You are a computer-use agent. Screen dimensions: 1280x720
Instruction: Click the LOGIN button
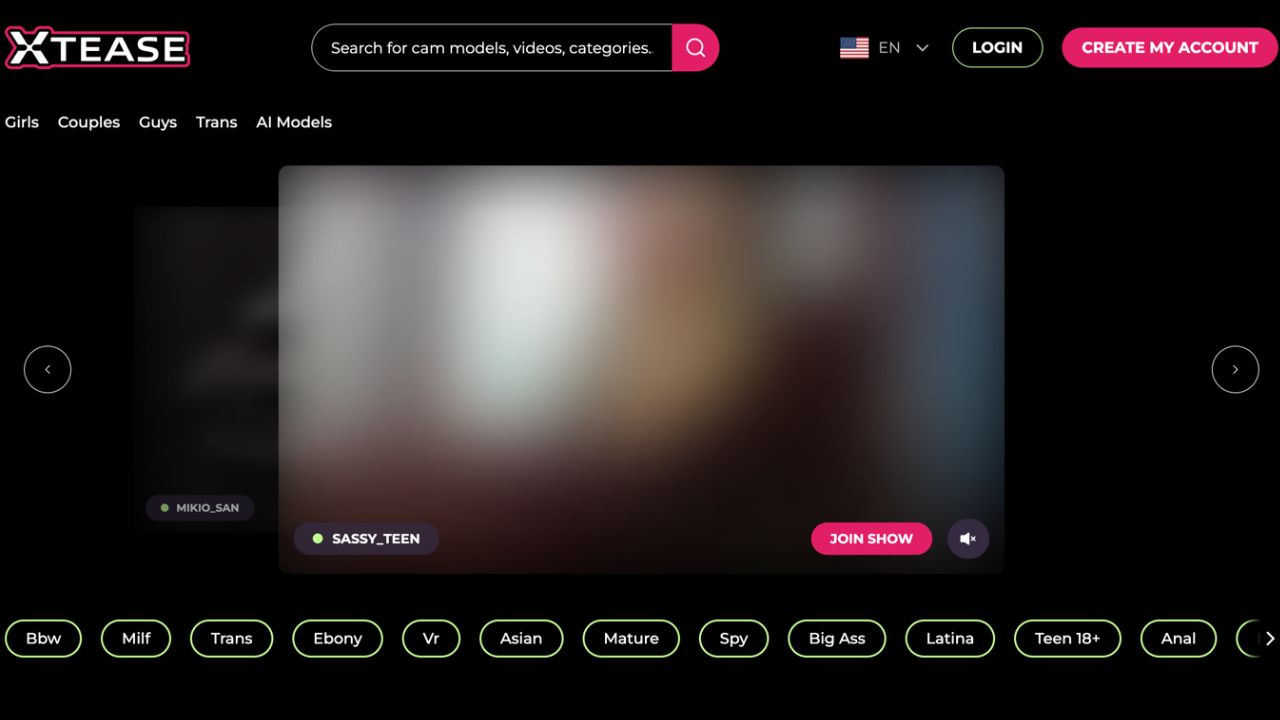pos(997,47)
